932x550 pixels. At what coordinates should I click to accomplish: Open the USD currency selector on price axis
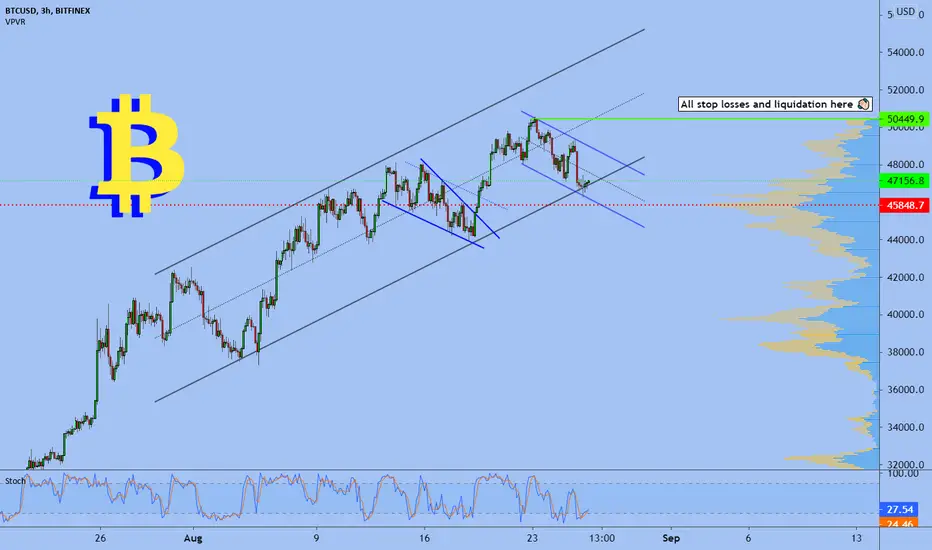905,11
